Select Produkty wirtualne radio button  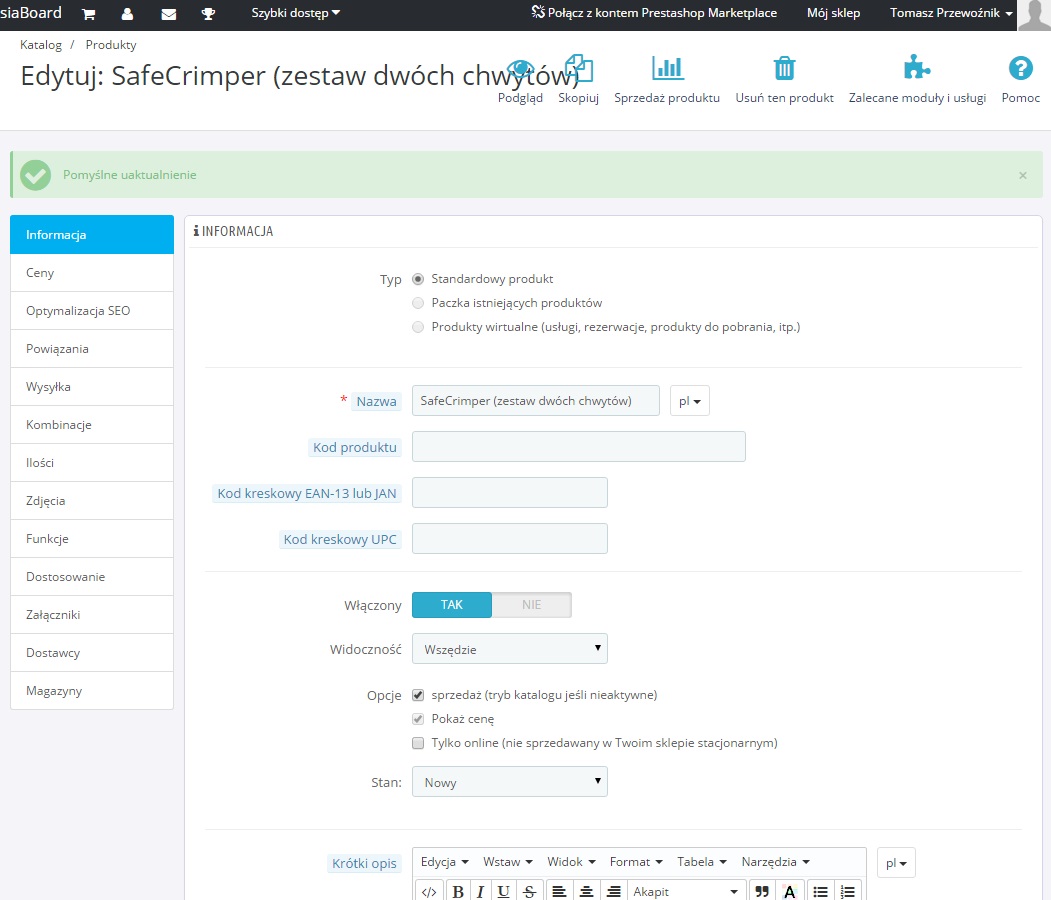click(418, 327)
